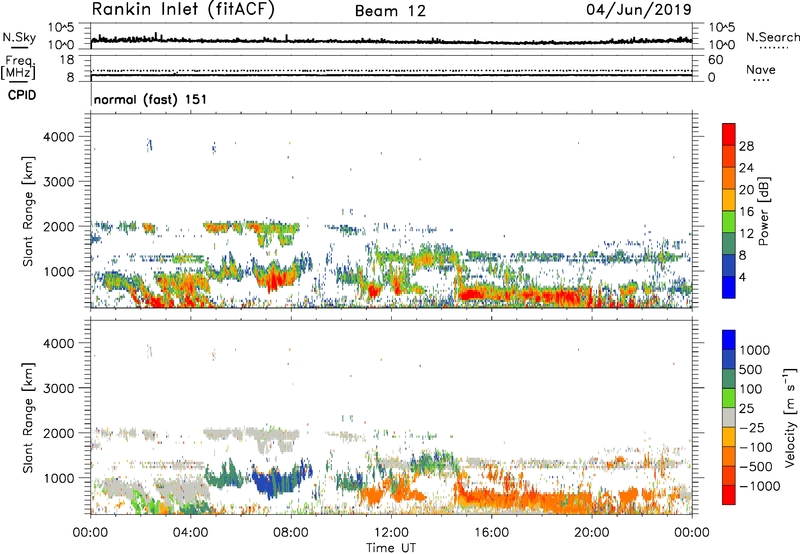Viewport: 800px width, 554px height.
Task: Click the 'Nave' legend label
Action: click(x=761, y=69)
